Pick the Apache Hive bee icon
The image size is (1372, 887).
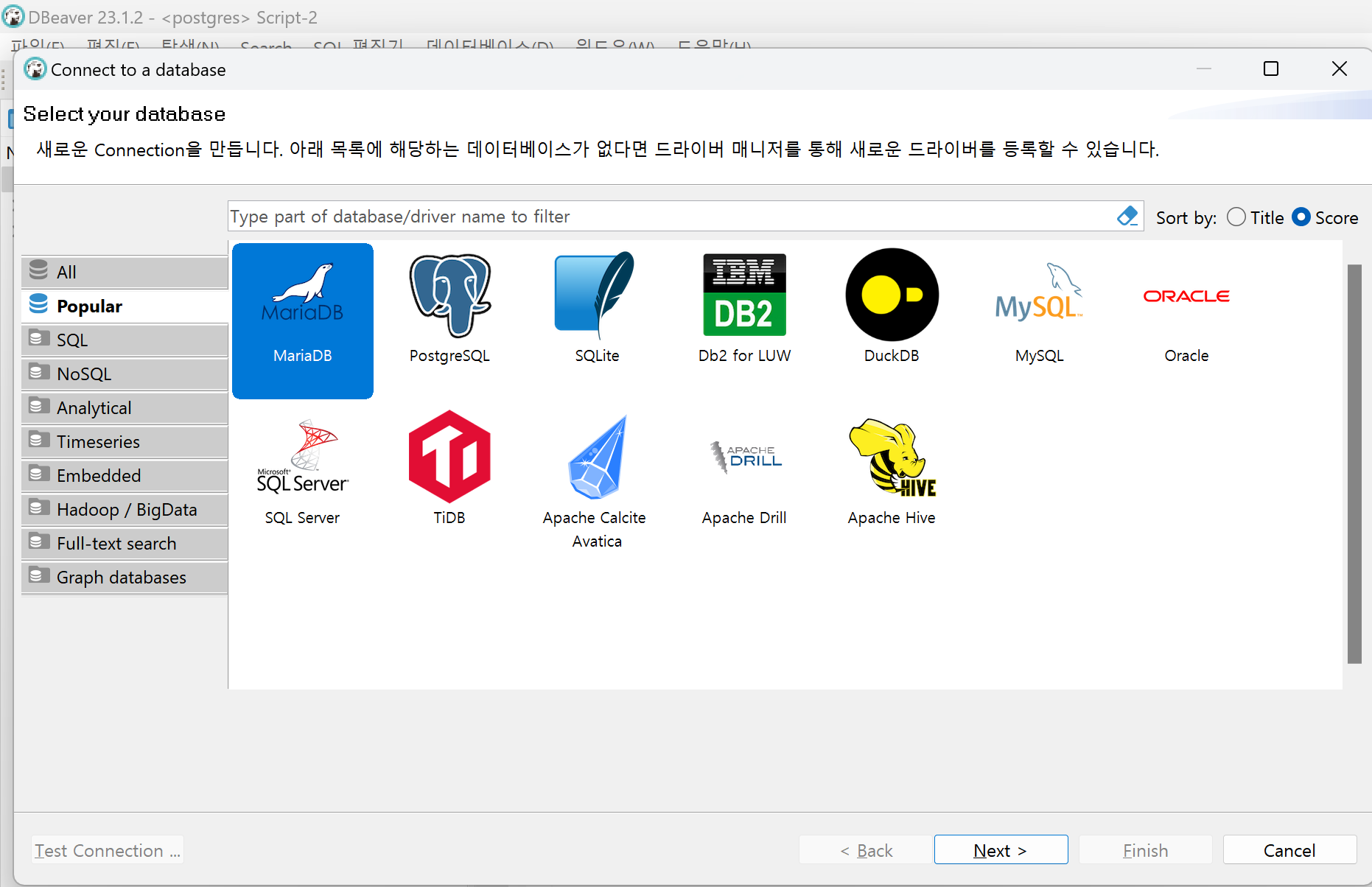(892, 458)
